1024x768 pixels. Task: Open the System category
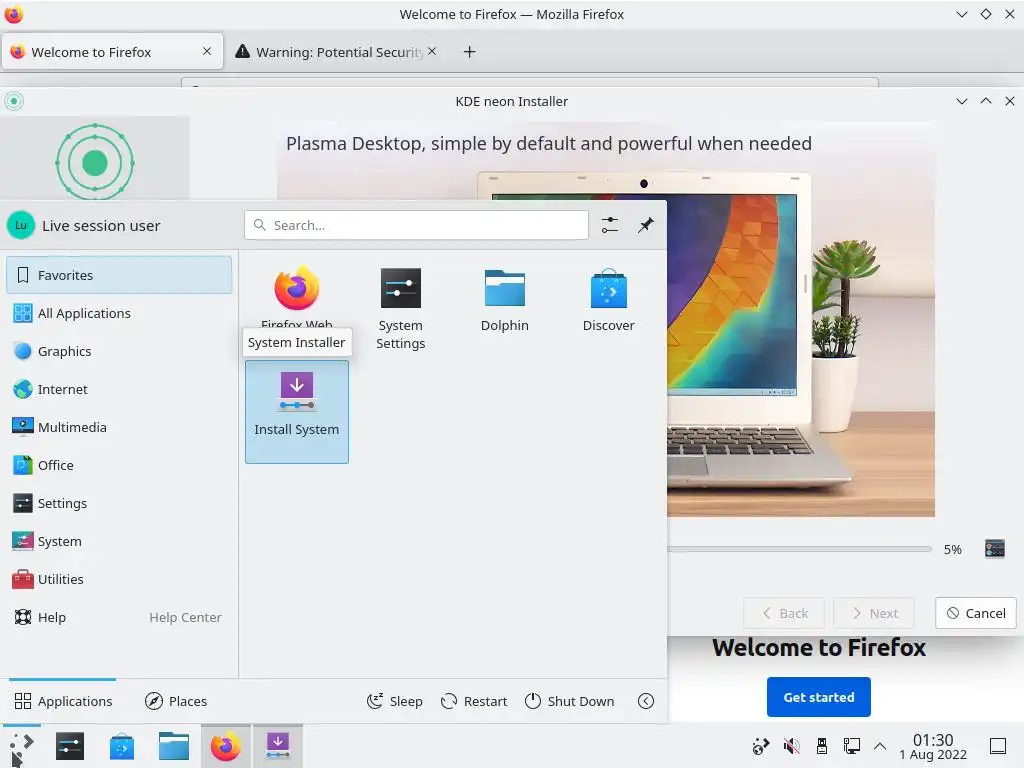[119, 541]
